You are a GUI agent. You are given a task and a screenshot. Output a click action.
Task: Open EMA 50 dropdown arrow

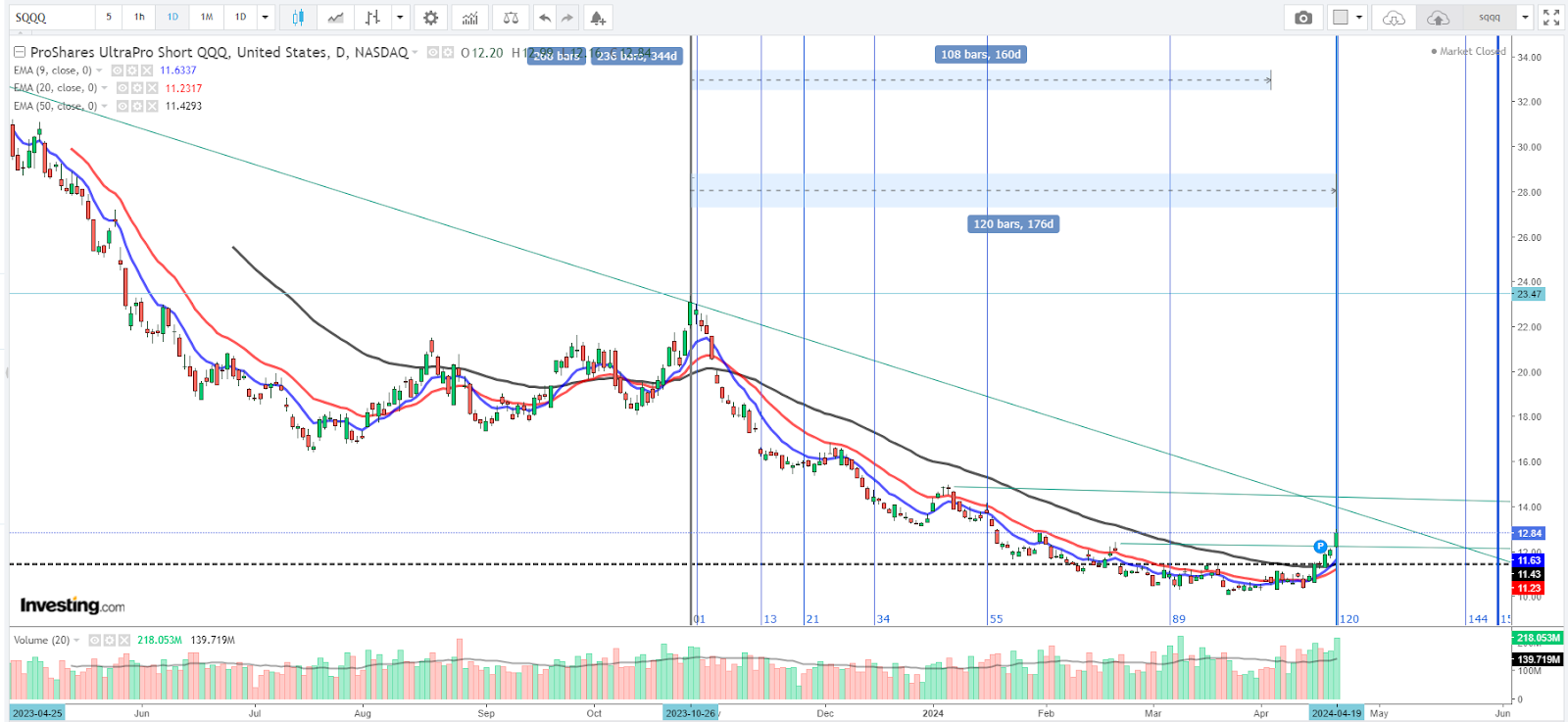[x=105, y=106]
